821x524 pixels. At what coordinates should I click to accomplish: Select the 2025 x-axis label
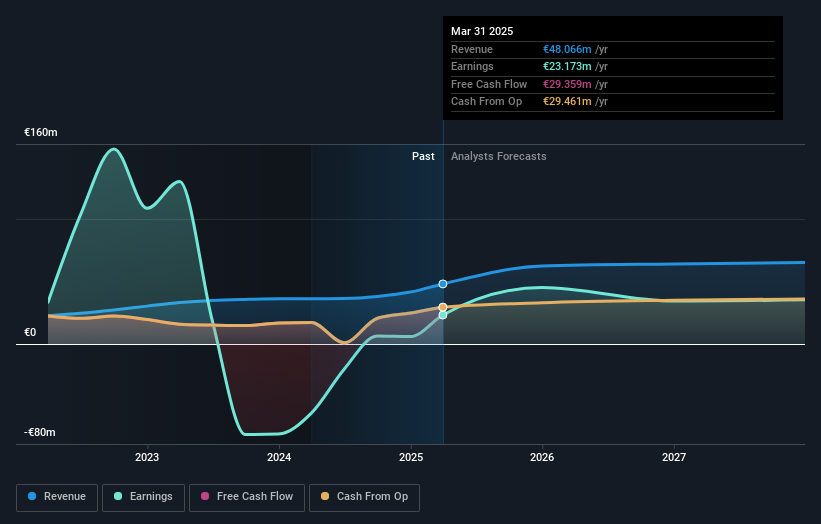[x=411, y=457]
